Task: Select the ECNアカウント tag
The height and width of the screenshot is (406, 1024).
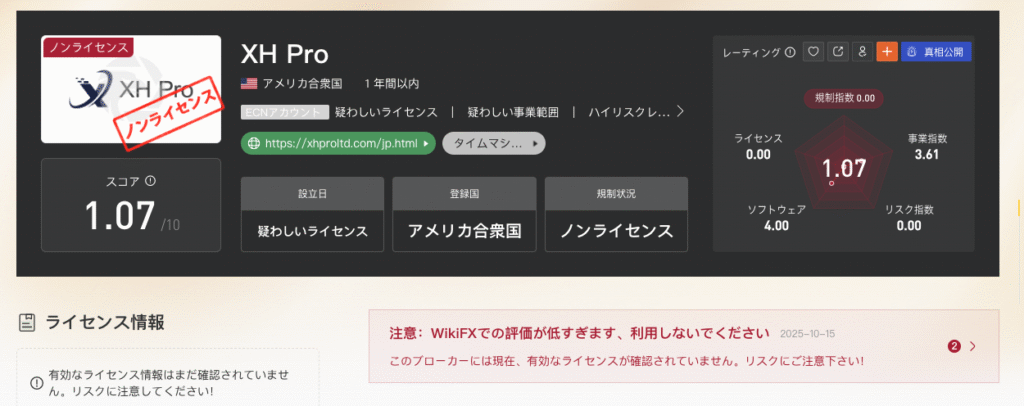Action: coord(284,112)
